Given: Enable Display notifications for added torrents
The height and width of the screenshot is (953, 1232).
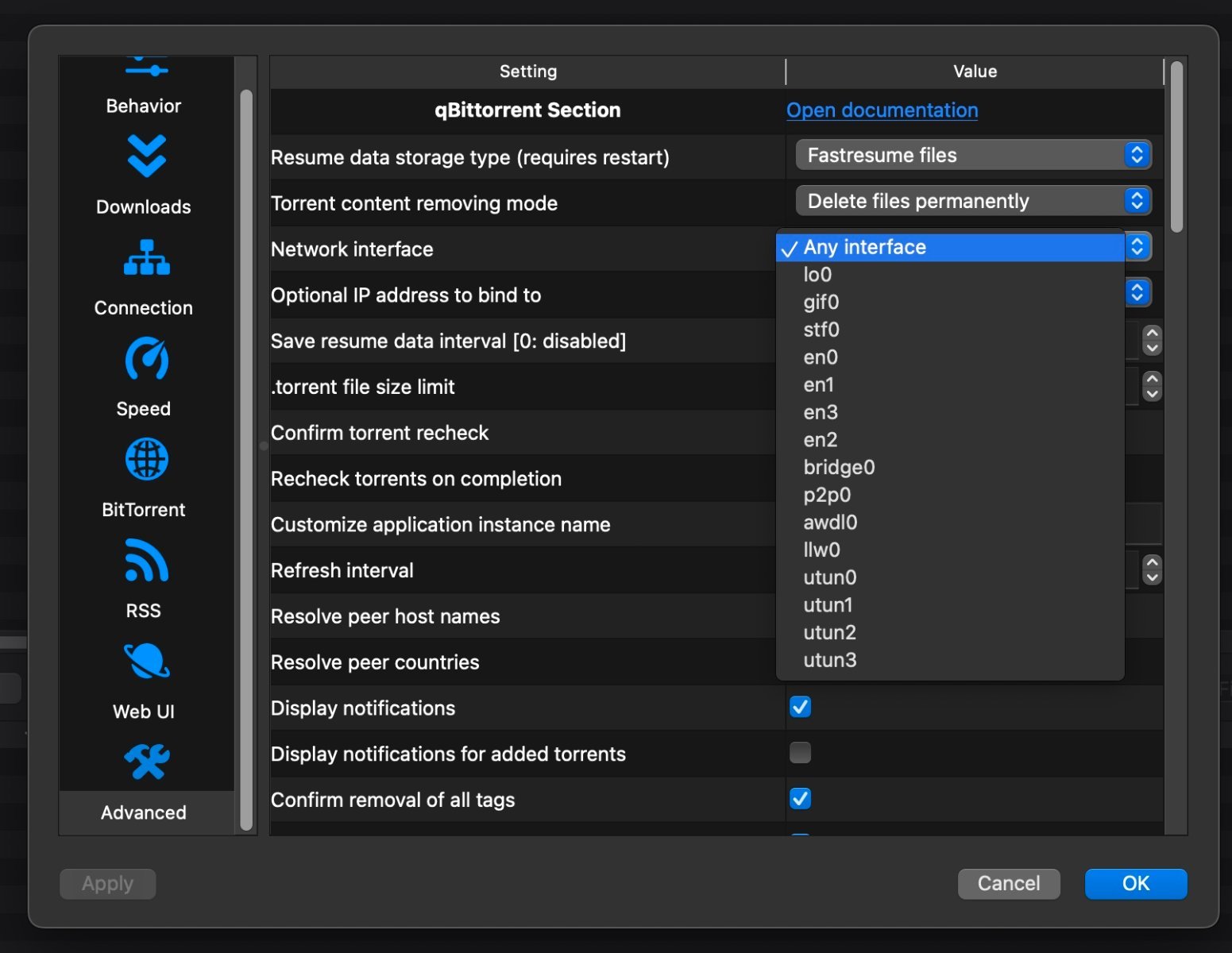Looking at the screenshot, I should pyautogui.click(x=800, y=752).
